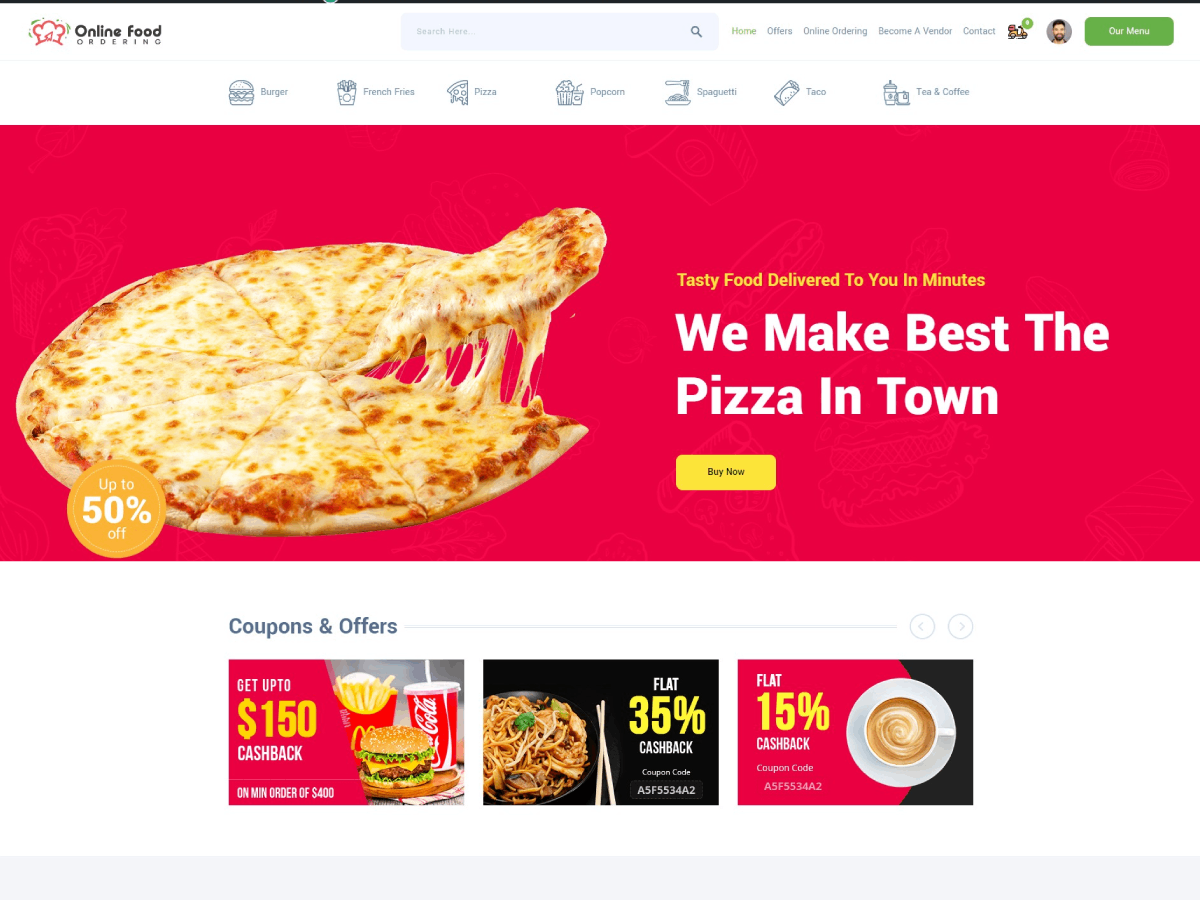Go to next coupons slide arrow

pyautogui.click(x=960, y=626)
